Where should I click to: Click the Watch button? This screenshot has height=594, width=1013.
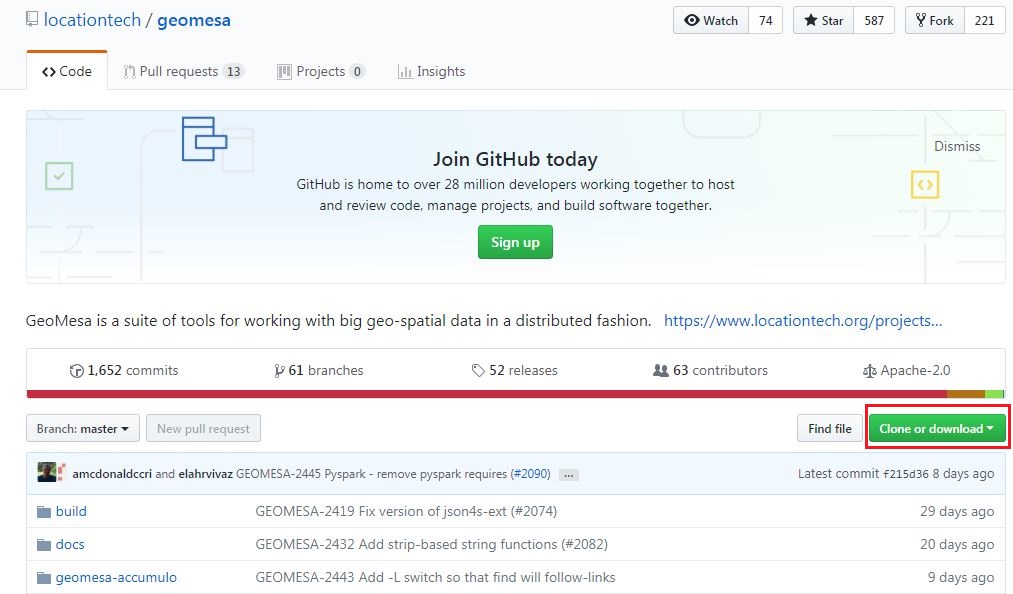[x=711, y=20]
